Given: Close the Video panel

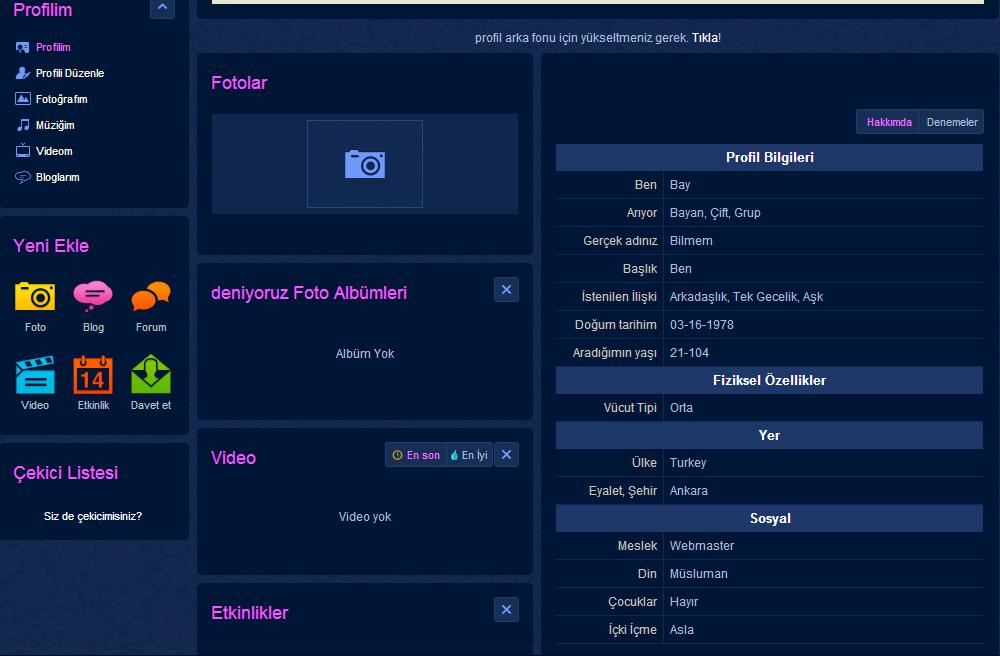Looking at the screenshot, I should coord(506,455).
